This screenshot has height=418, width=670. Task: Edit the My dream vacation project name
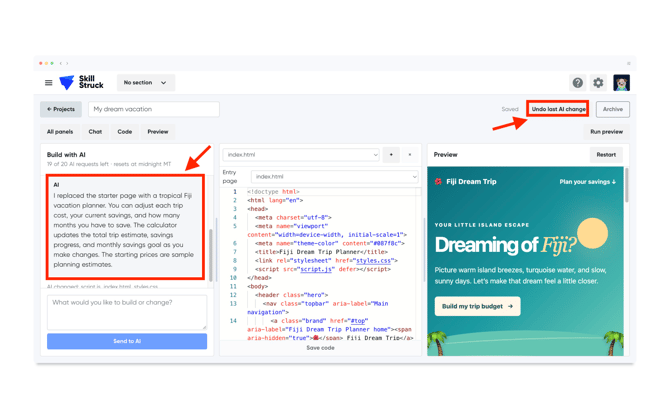(154, 109)
